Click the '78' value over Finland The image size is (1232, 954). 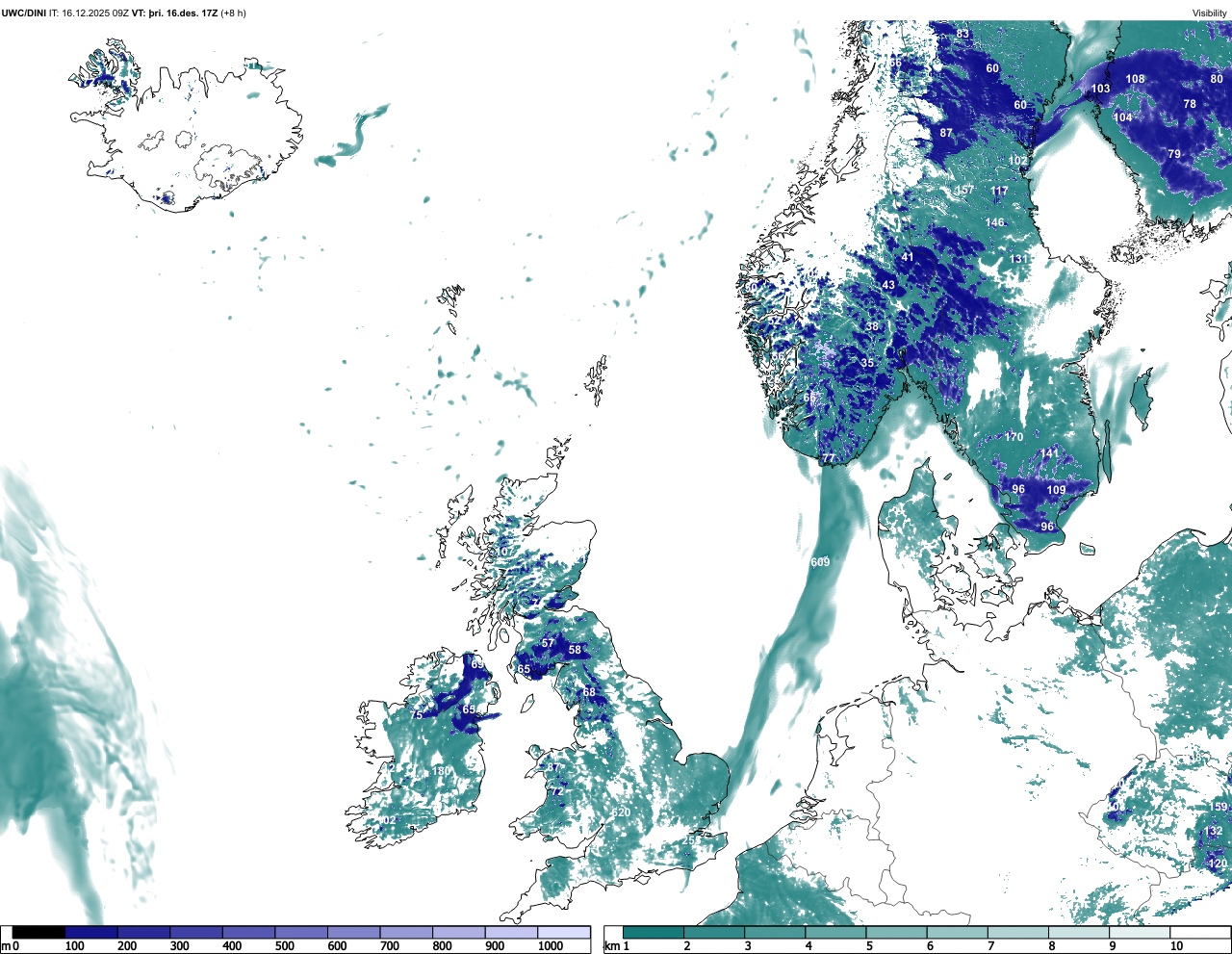1190,104
